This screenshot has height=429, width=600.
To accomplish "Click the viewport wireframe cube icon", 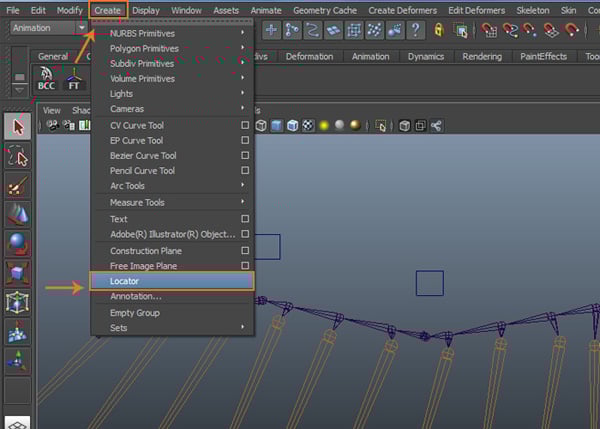I will tap(261, 126).
